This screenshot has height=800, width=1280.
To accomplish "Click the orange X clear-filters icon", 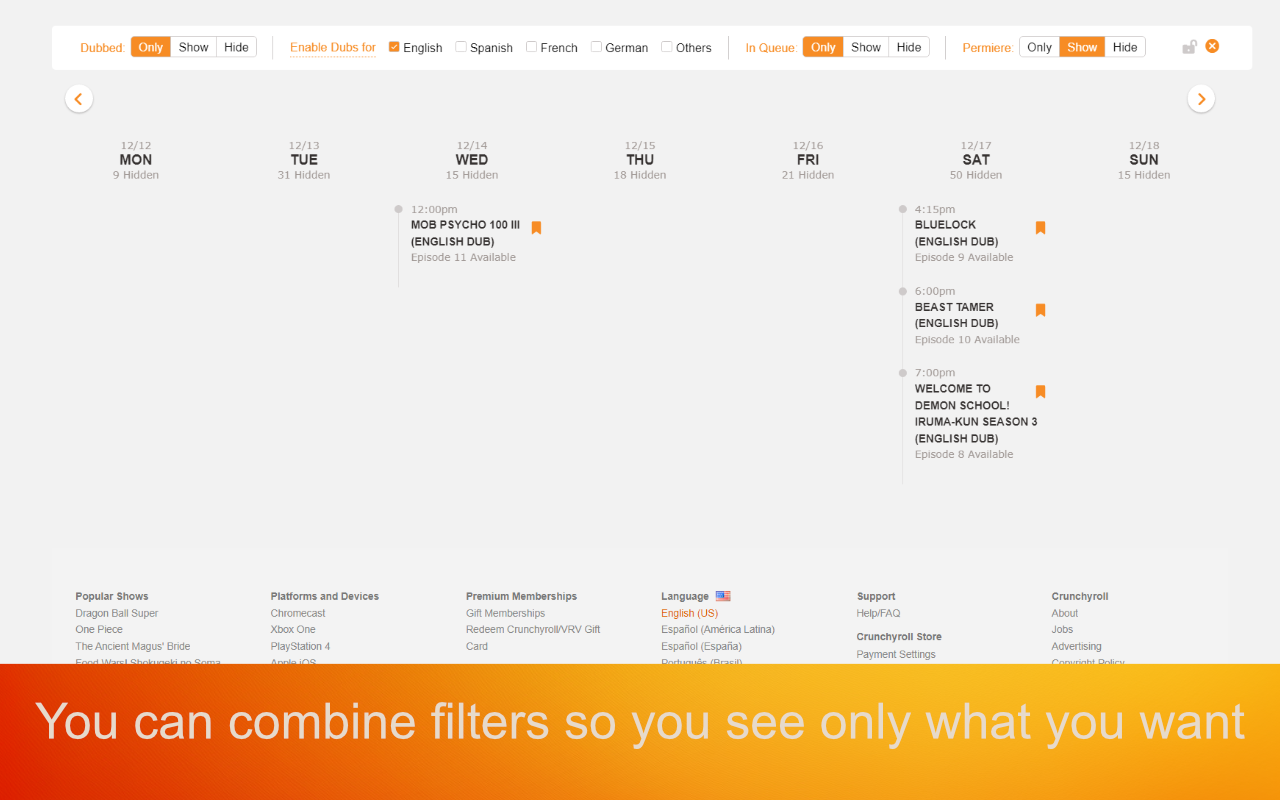I will pos(1212,46).
